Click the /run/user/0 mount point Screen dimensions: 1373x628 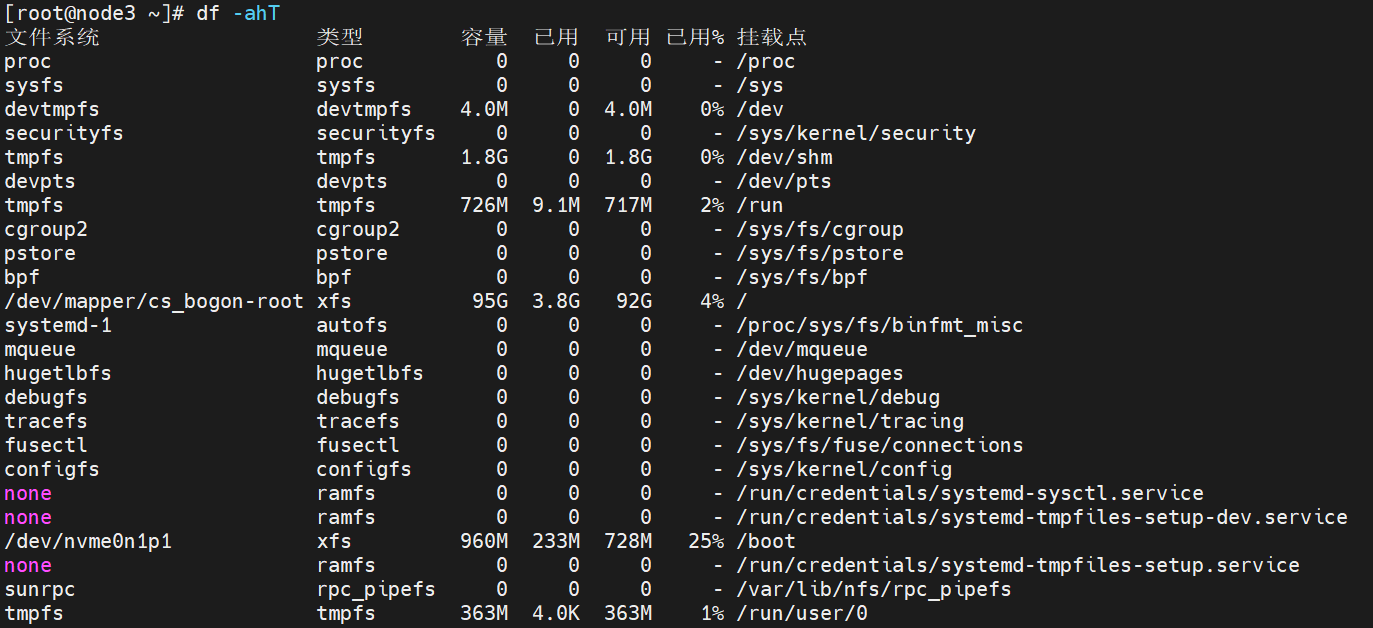(x=802, y=613)
